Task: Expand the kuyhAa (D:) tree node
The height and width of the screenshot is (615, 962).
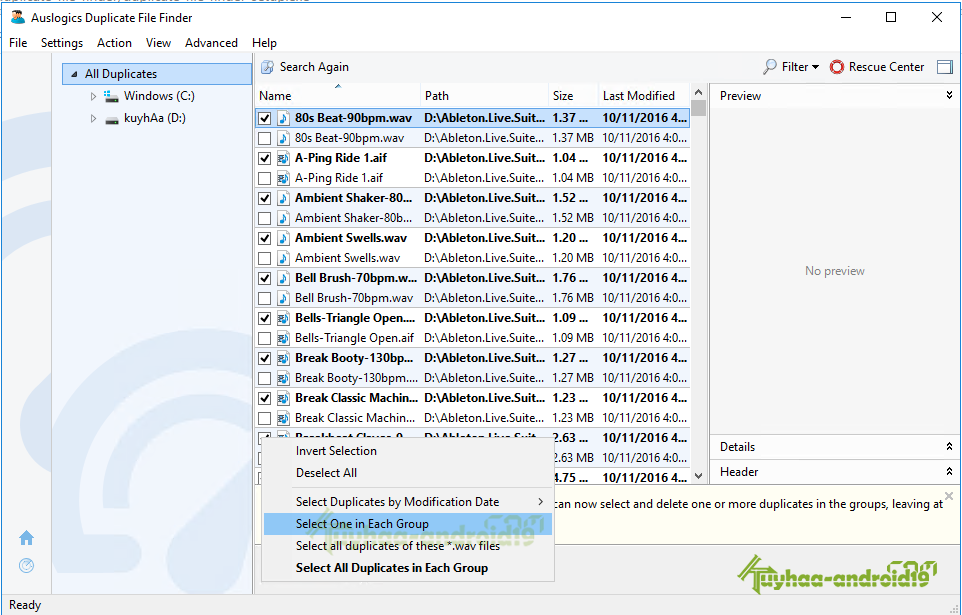Action: click(93, 118)
